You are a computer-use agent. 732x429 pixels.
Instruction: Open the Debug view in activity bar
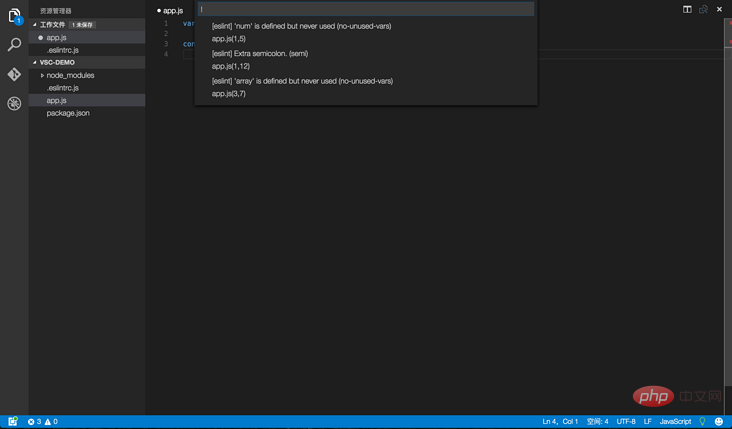click(14, 103)
